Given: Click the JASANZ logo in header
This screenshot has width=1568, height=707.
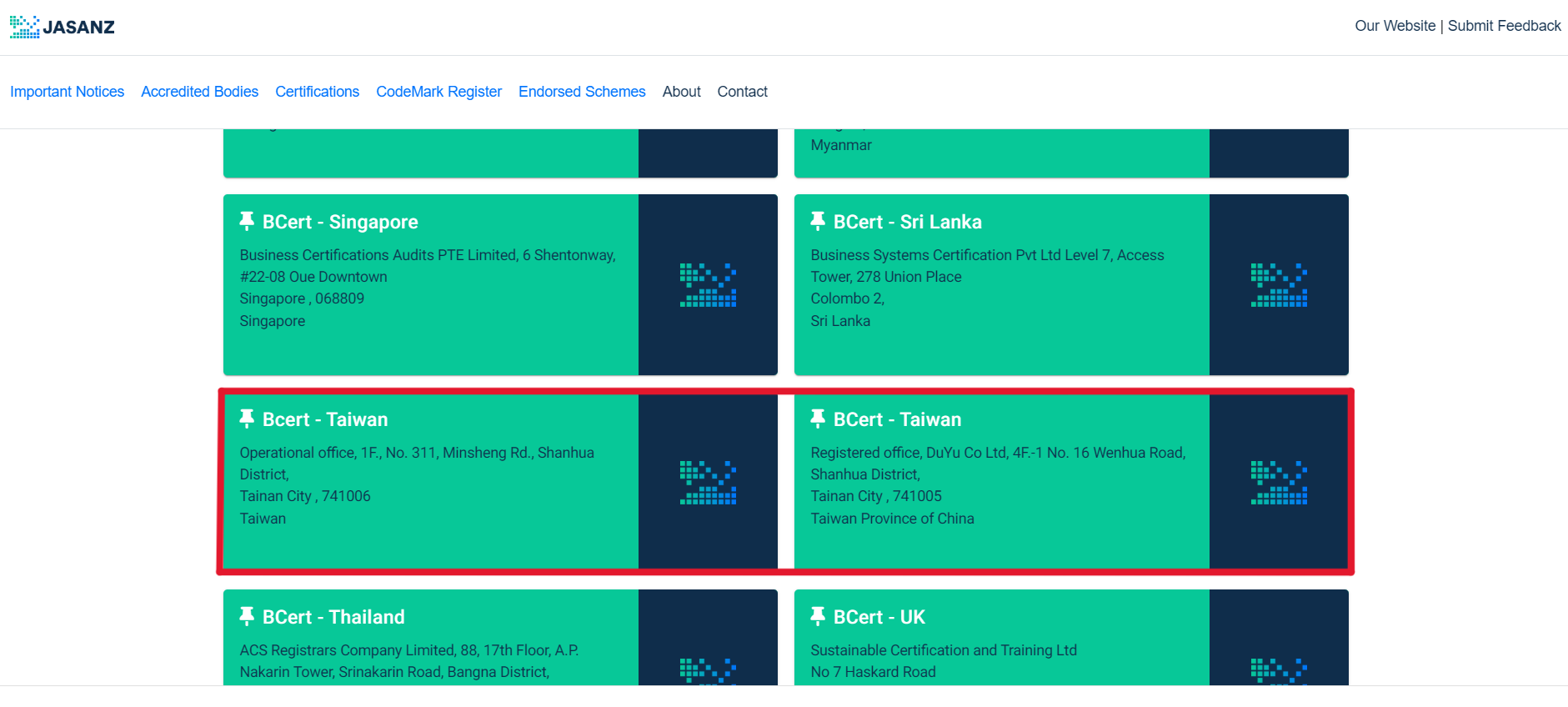Looking at the screenshot, I should [x=63, y=27].
